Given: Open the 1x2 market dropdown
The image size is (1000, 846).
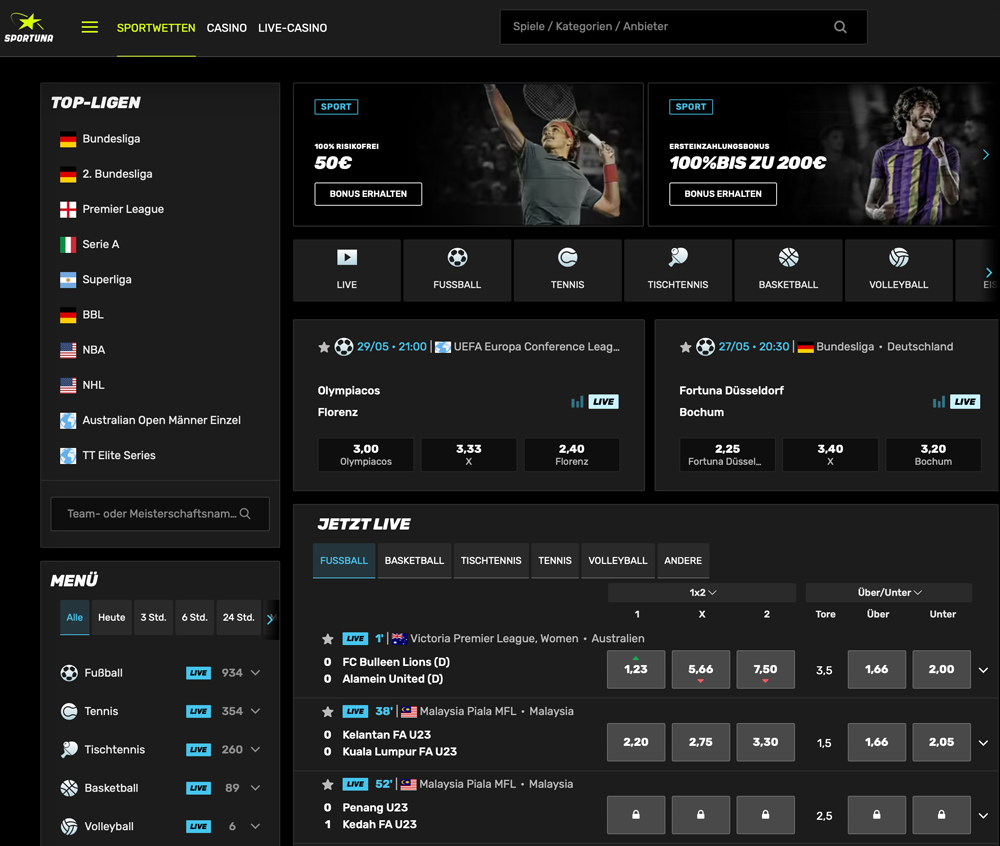Looking at the screenshot, I should (x=702, y=592).
